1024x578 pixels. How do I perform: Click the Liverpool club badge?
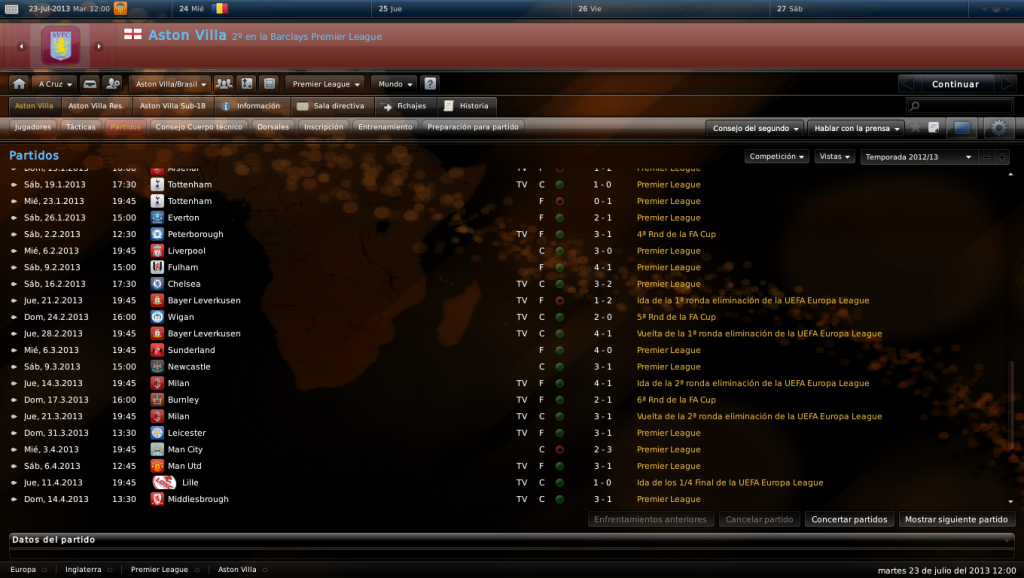point(157,251)
